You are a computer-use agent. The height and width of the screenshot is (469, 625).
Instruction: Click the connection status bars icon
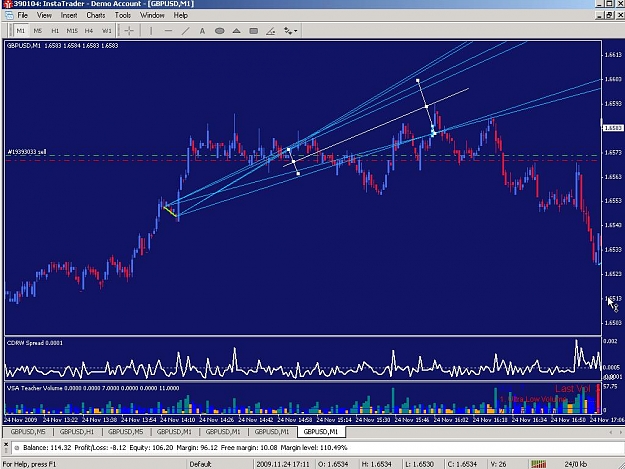click(x=539, y=464)
